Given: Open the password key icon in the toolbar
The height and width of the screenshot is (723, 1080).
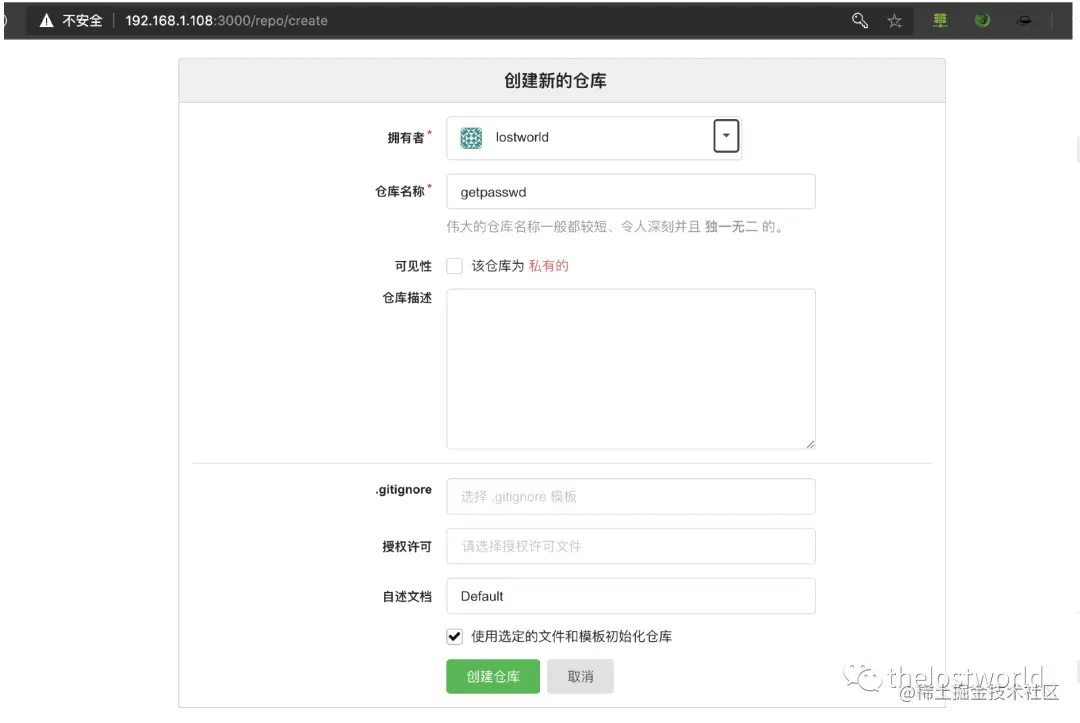Looking at the screenshot, I should click(859, 20).
